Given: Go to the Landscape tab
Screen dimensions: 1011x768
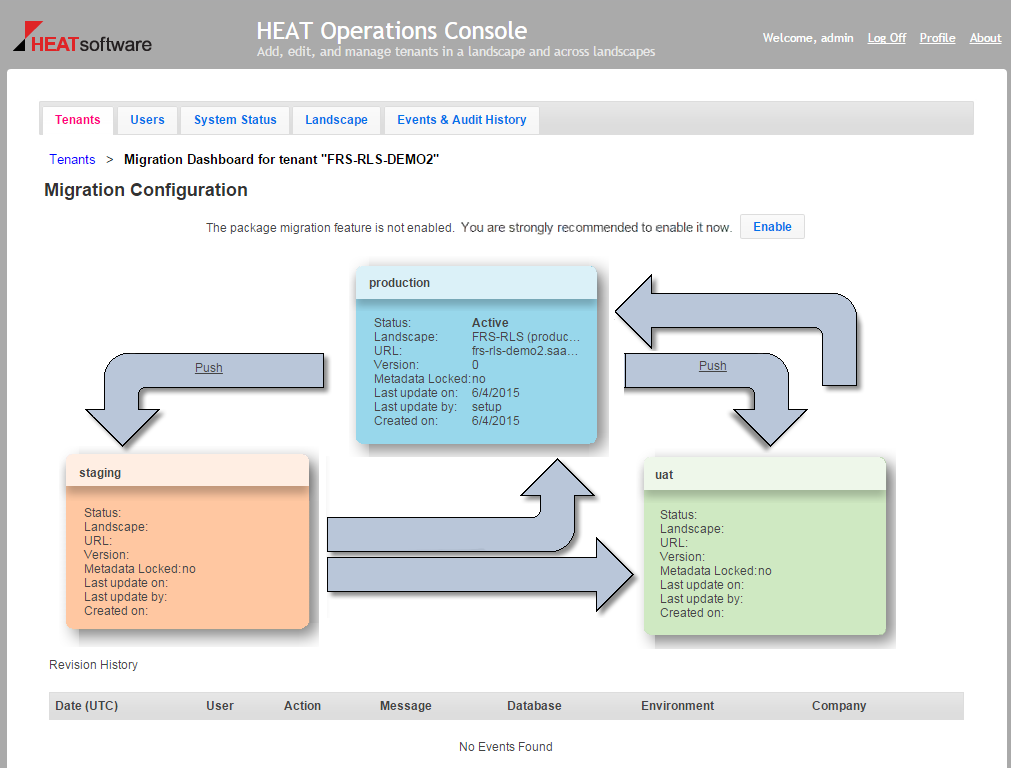Looking at the screenshot, I should 336,120.
